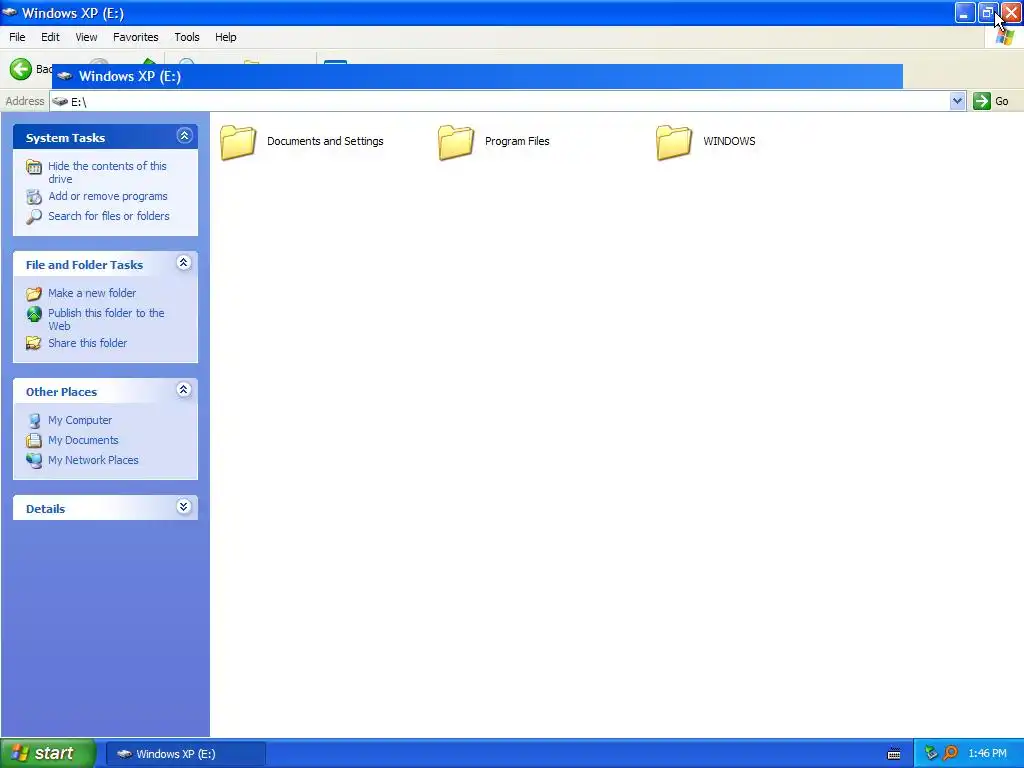This screenshot has height=768, width=1024.
Task: Open the Edit menu
Action: (50, 37)
